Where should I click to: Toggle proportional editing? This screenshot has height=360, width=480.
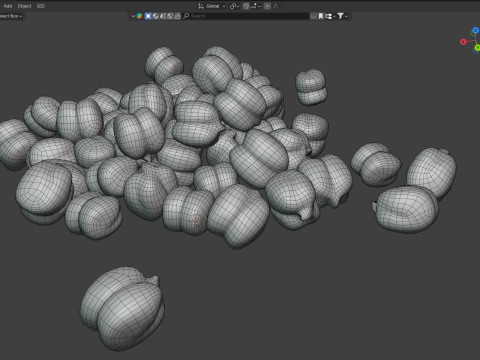click(267, 6)
